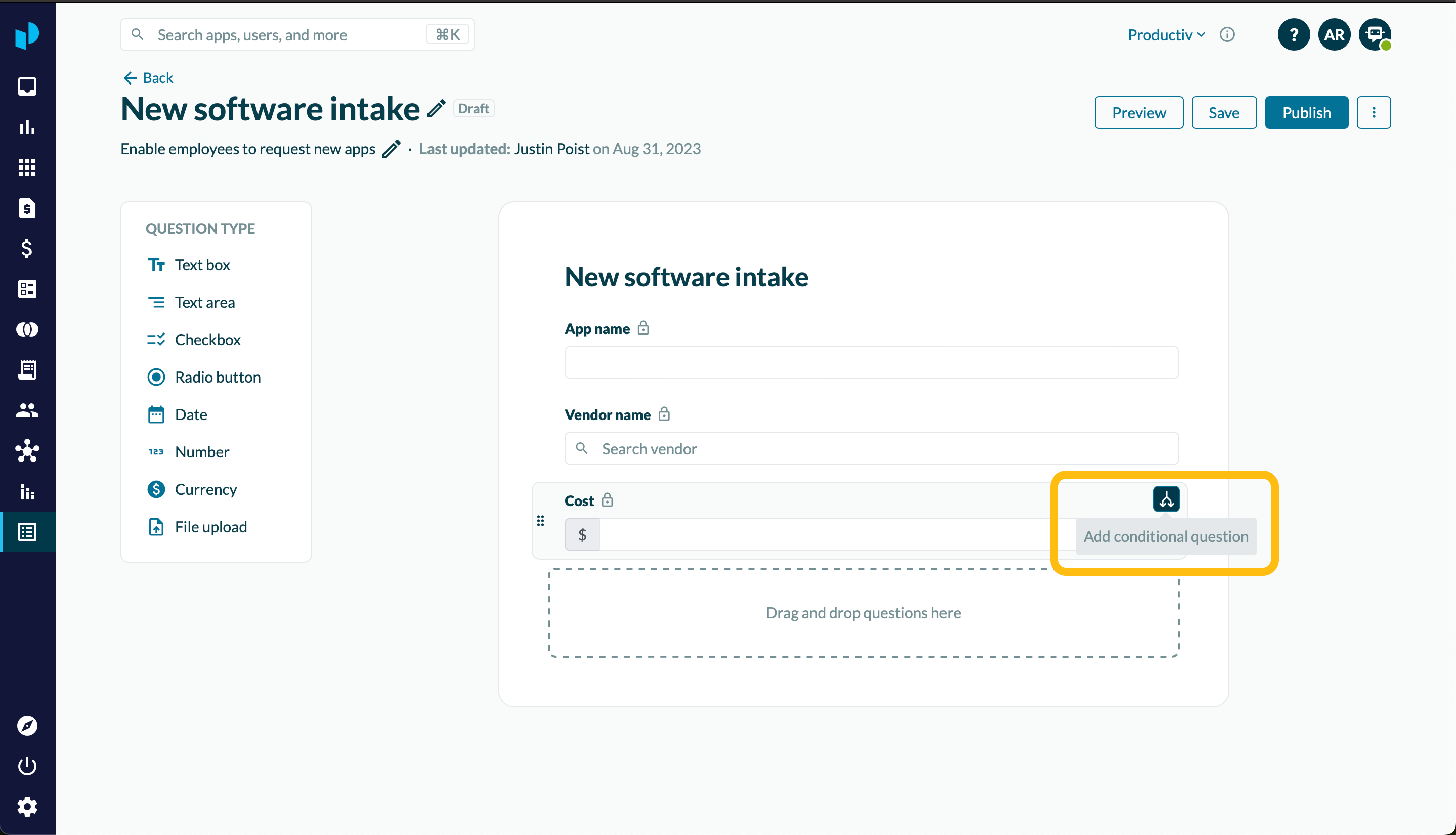Open the three-dot more options menu
1456x835 pixels.
[1374, 112]
